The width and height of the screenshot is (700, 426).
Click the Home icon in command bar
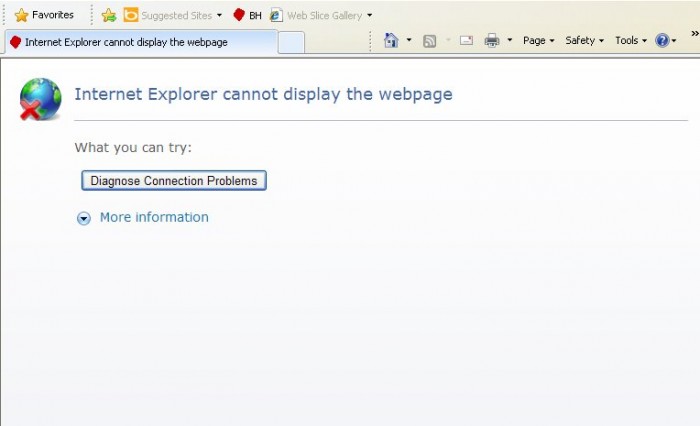(392, 40)
